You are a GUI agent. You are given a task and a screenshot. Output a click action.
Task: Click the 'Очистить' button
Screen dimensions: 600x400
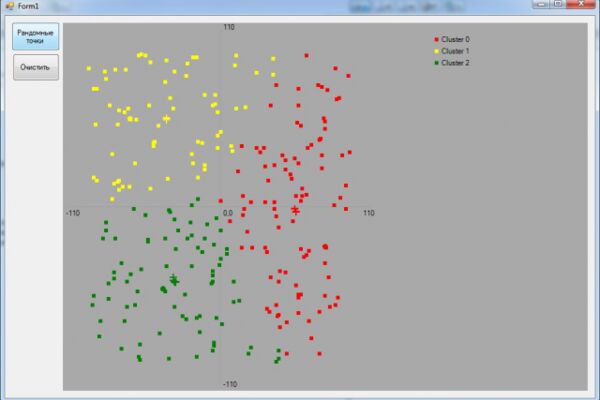36,67
